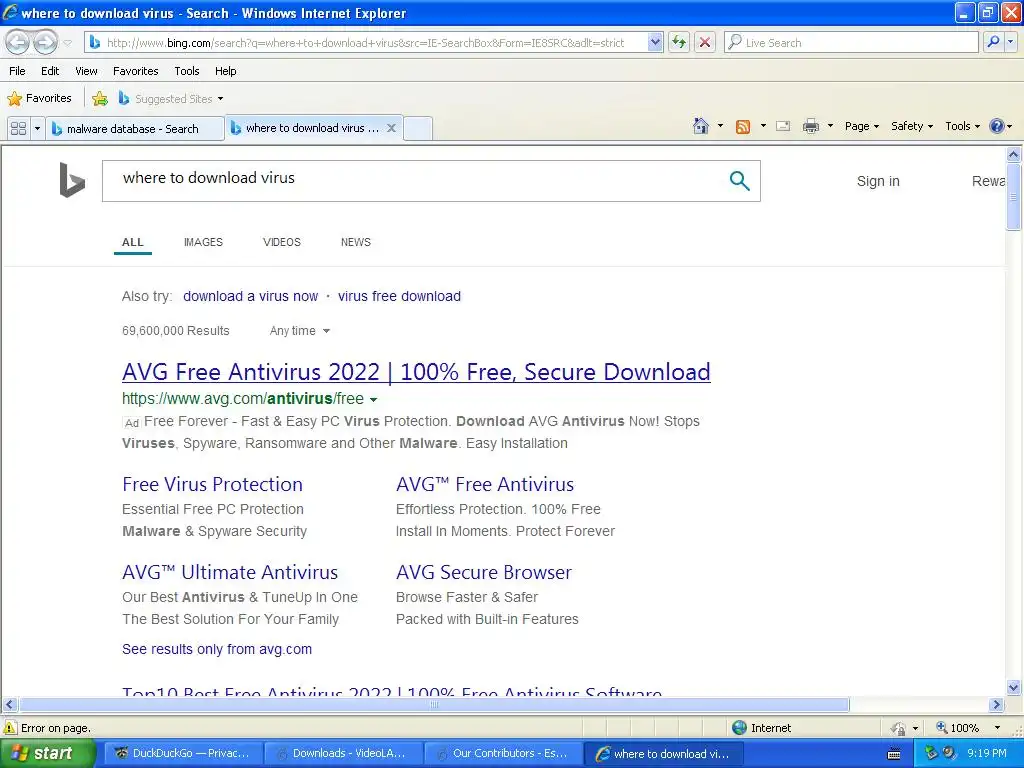Stop loading with the red X button

point(705,42)
